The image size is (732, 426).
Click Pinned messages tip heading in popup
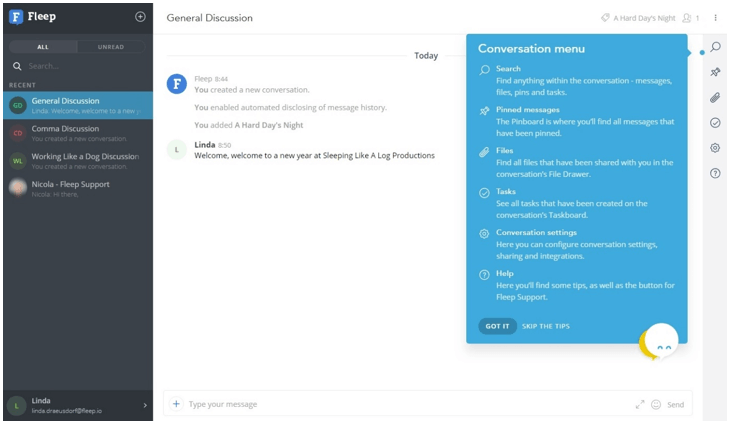pyautogui.click(x=528, y=110)
